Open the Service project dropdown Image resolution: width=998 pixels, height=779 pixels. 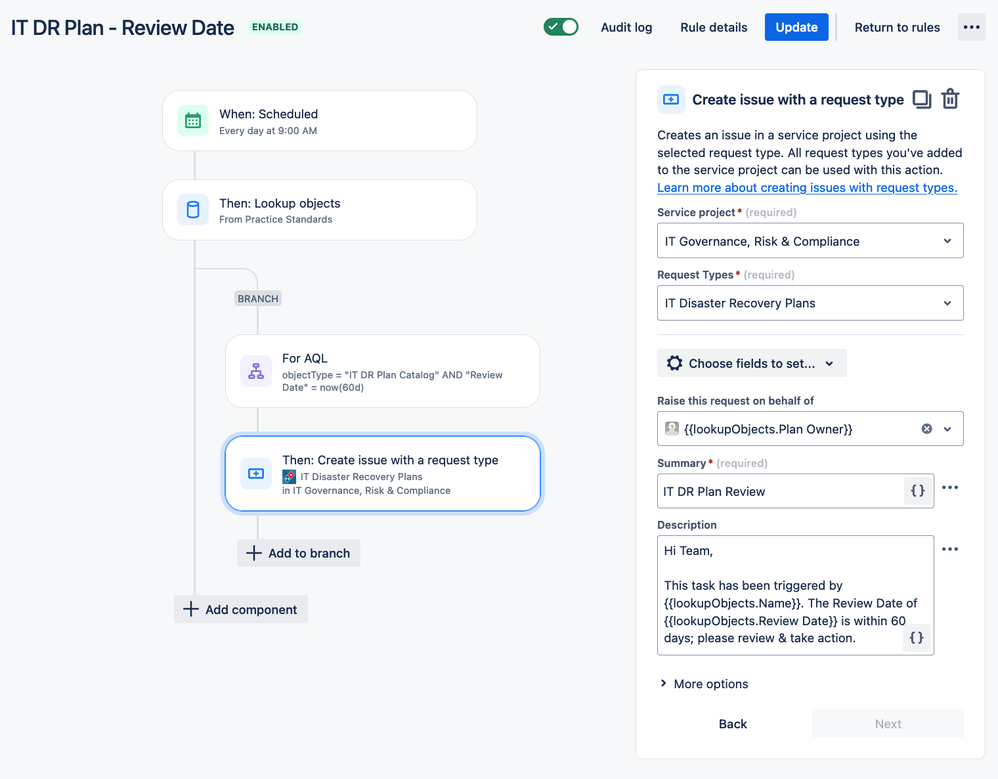tap(810, 241)
